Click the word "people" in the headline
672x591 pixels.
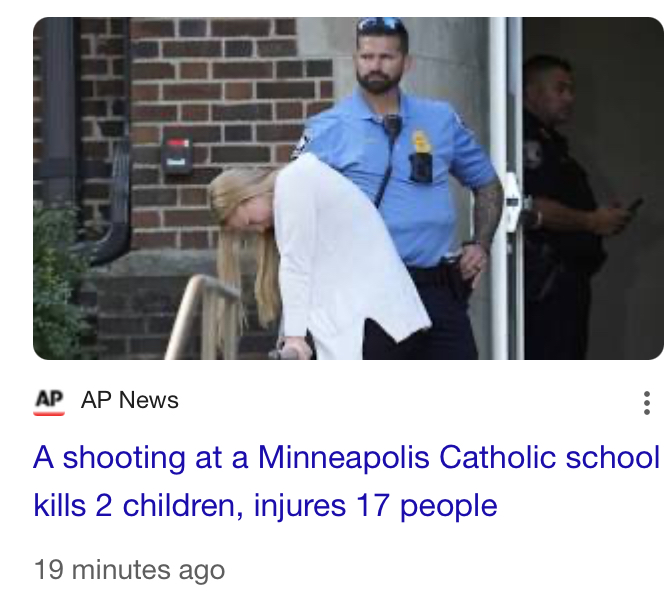tap(448, 507)
